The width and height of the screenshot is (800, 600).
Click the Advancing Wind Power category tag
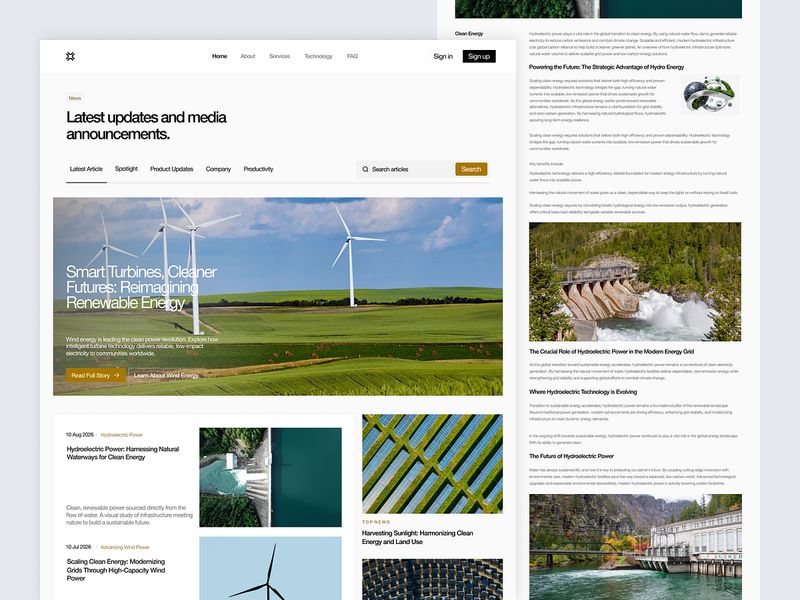pyautogui.click(x=125, y=547)
